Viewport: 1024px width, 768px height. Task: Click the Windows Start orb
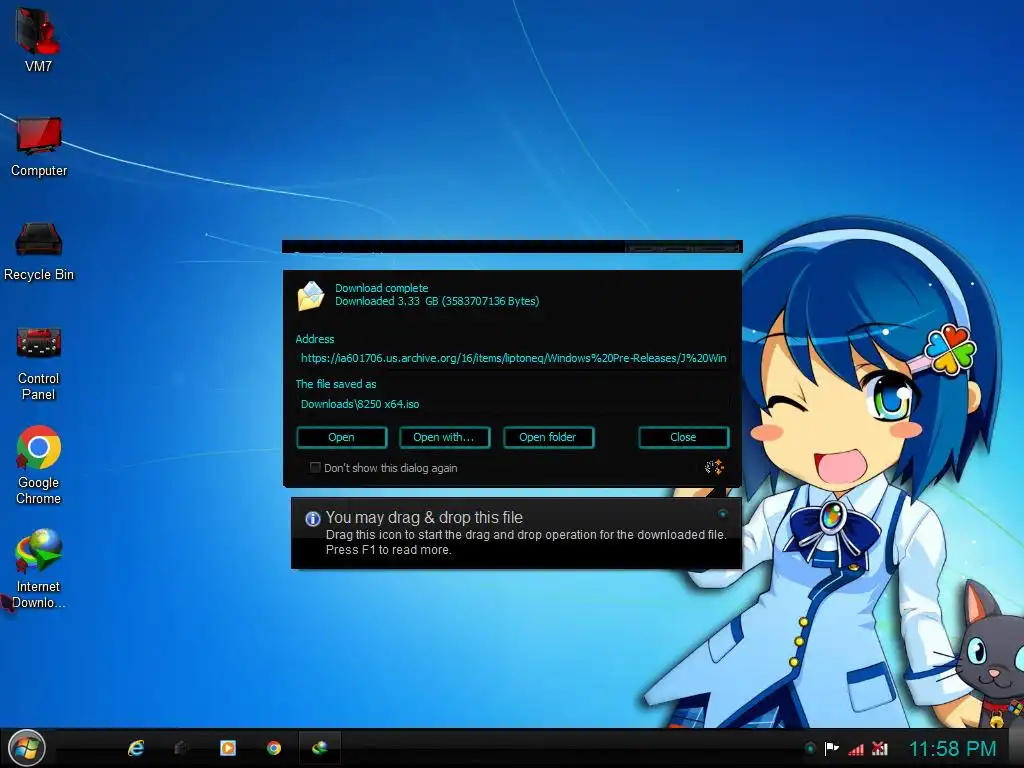coord(27,748)
